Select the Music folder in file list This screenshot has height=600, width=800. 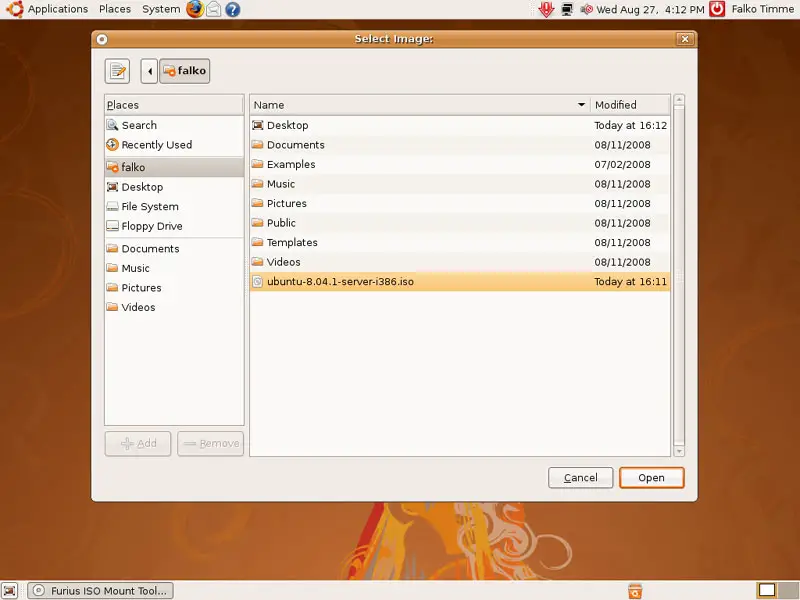pyautogui.click(x=460, y=184)
